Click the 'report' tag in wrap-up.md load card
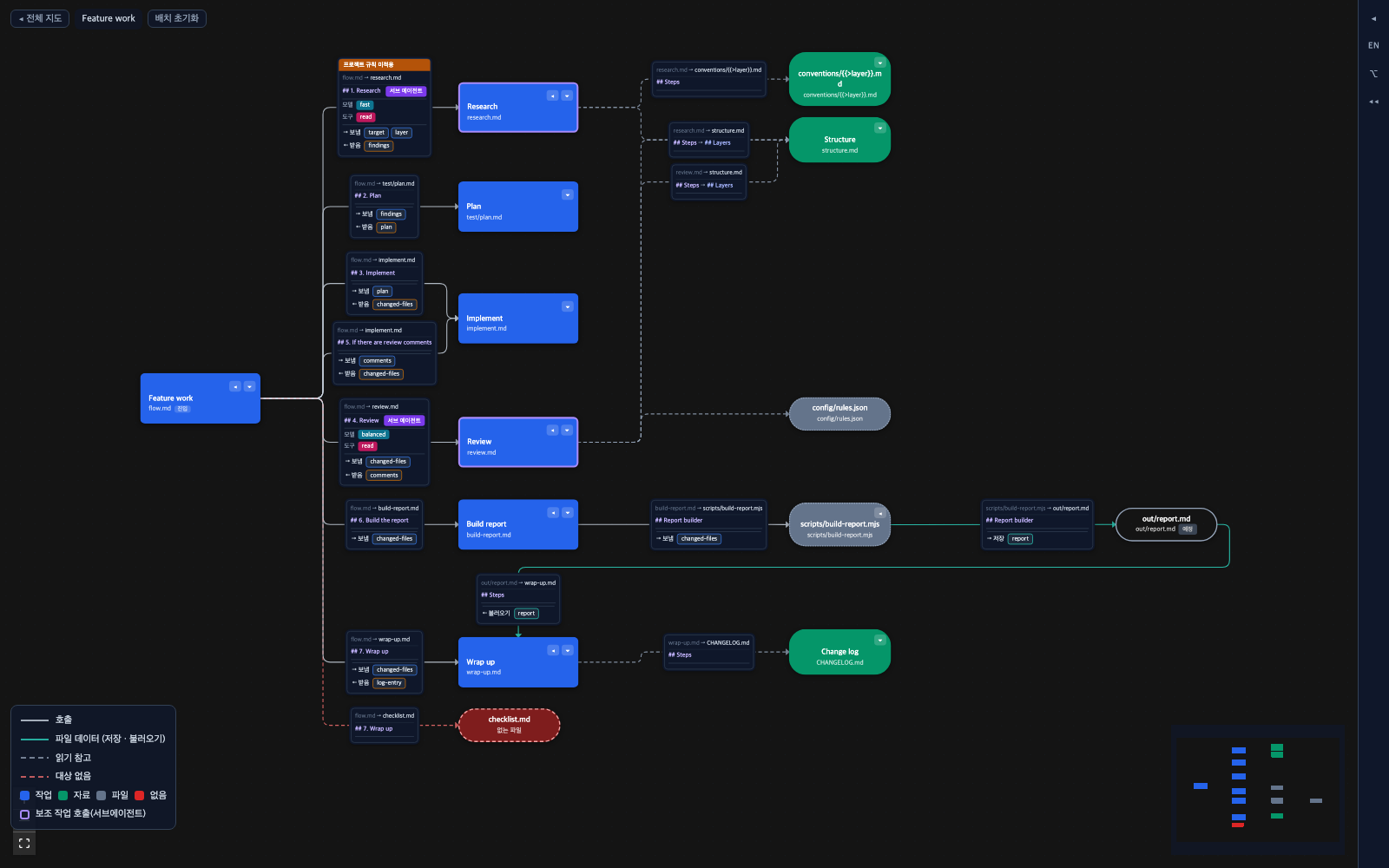This screenshot has height=868, width=1389. [526, 614]
